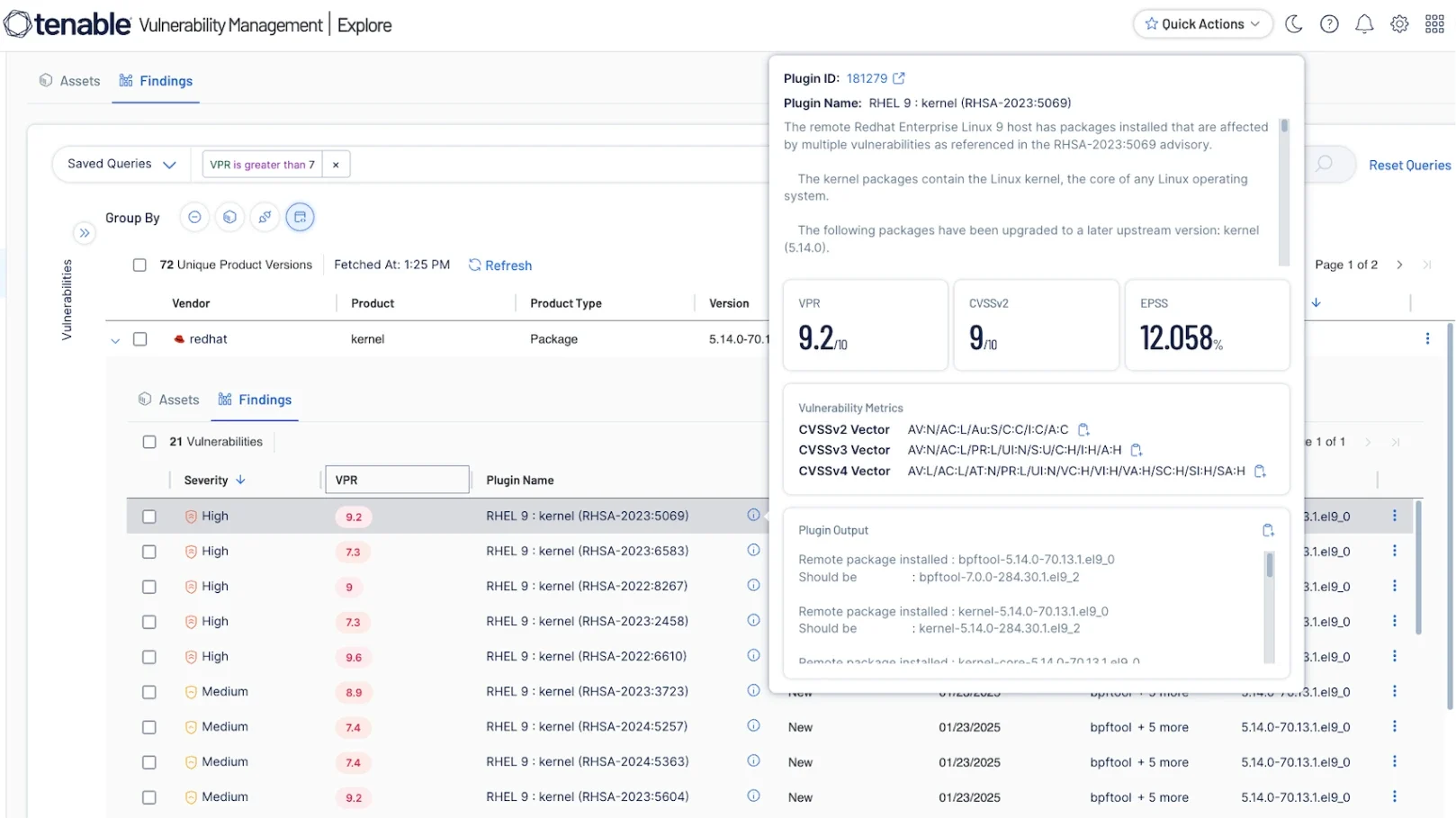Click info icon for RHSA-2024:5257 row
The height and width of the screenshot is (818, 1456).
click(753, 725)
